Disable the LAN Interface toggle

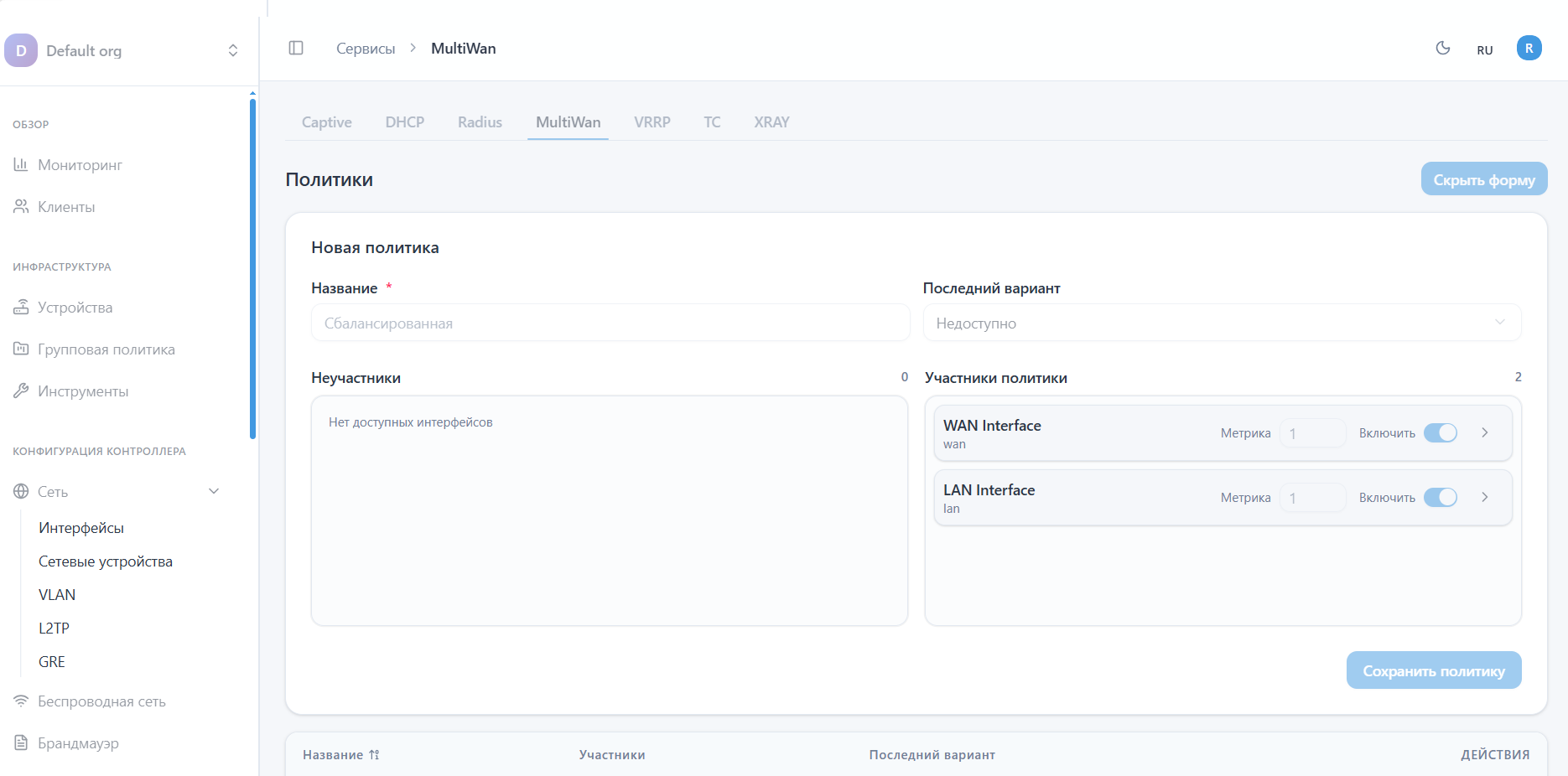[1441, 498]
